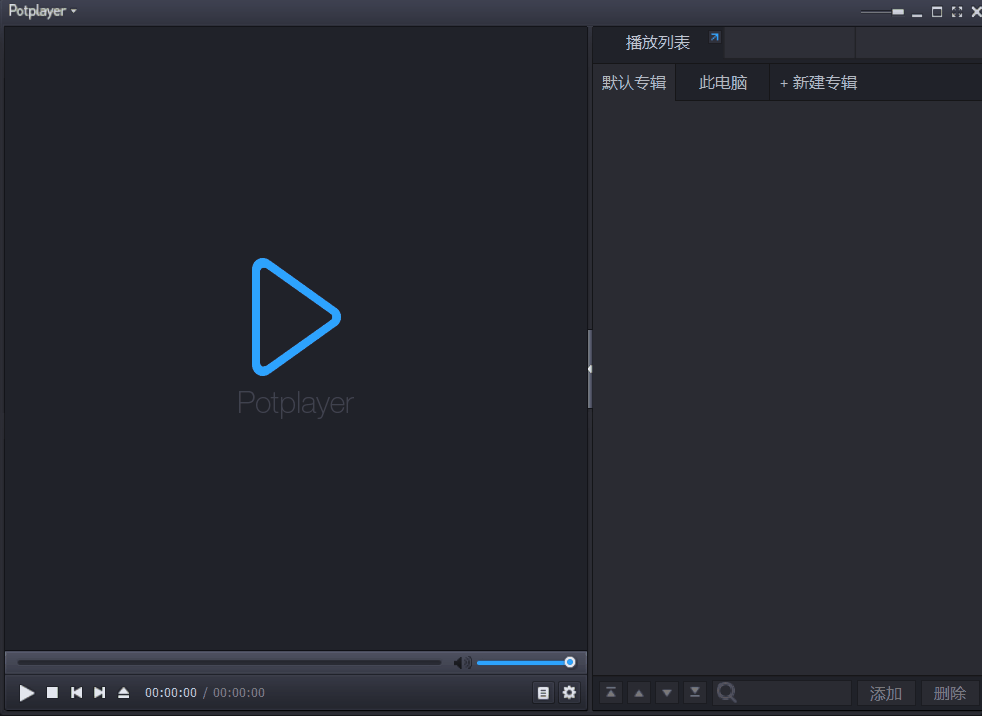Open the control panel gear icon

click(x=569, y=693)
